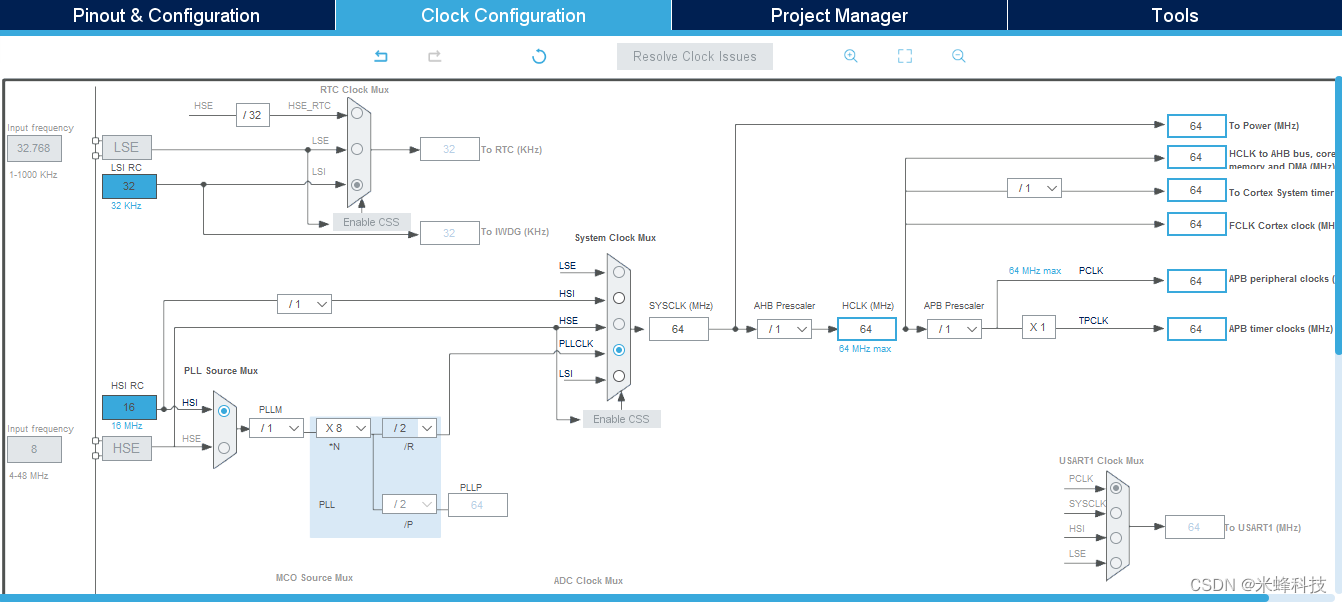Select SYSCLK in USART1 Clock Mux
Viewport: 1342px width, 603px height.
[1116, 513]
